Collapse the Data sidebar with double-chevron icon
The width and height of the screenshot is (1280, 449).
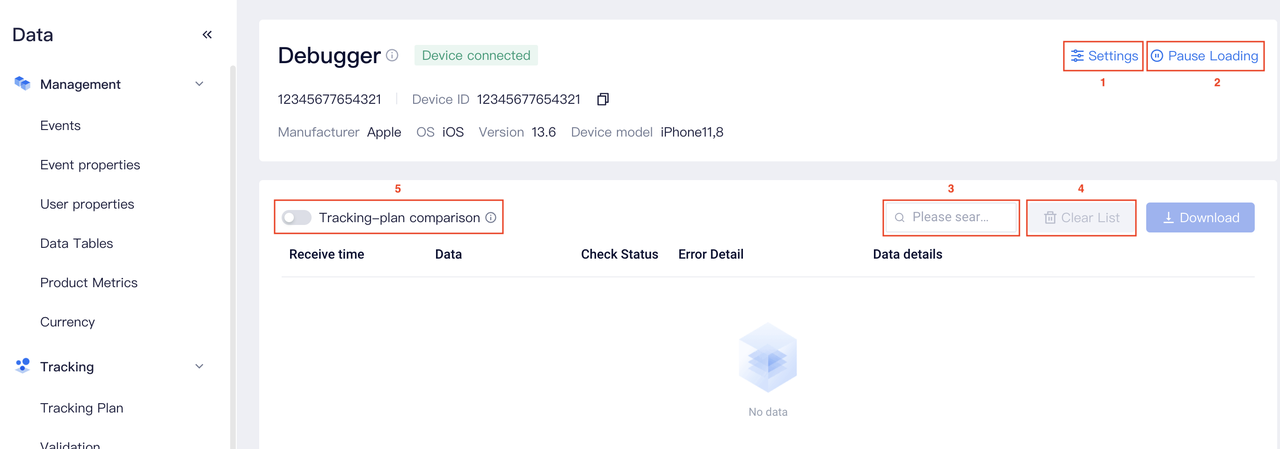(x=207, y=35)
